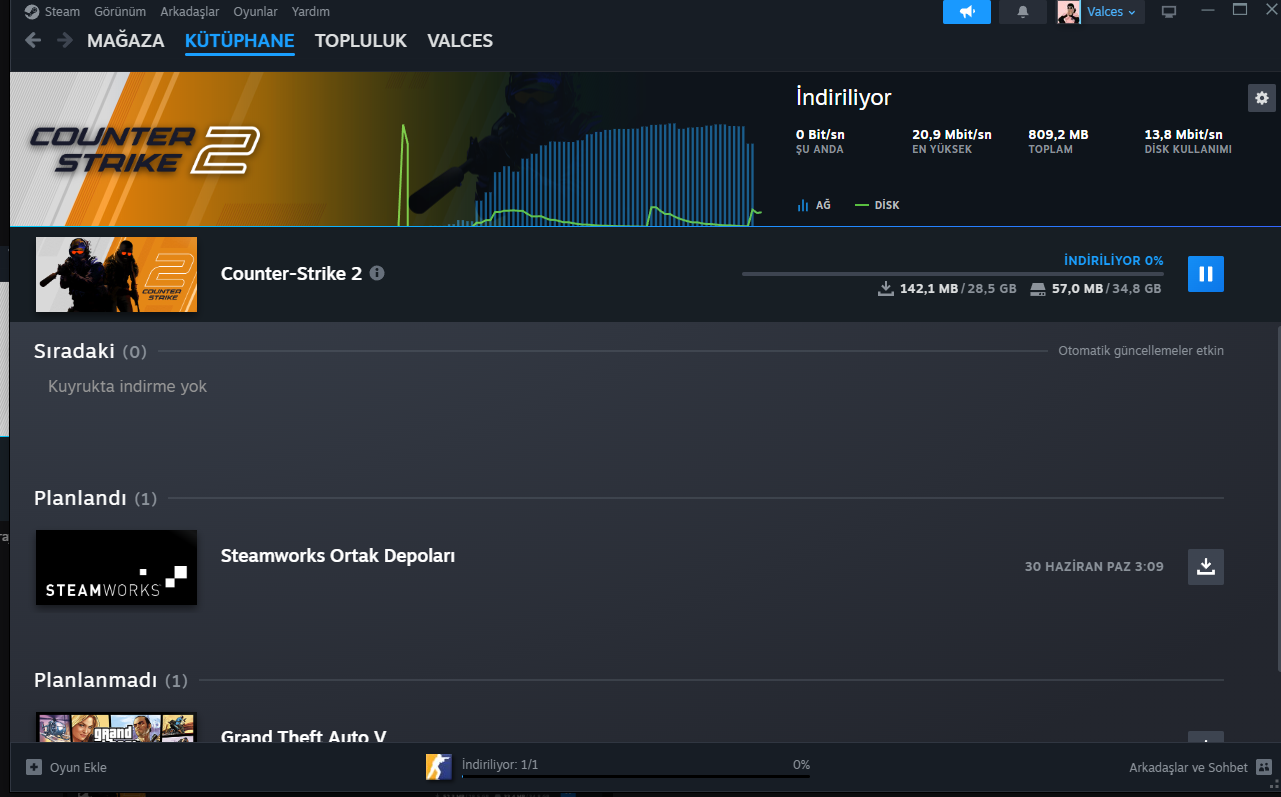Go forward using the right arrow
Image resolution: width=1281 pixels, height=797 pixels.
(x=65, y=41)
